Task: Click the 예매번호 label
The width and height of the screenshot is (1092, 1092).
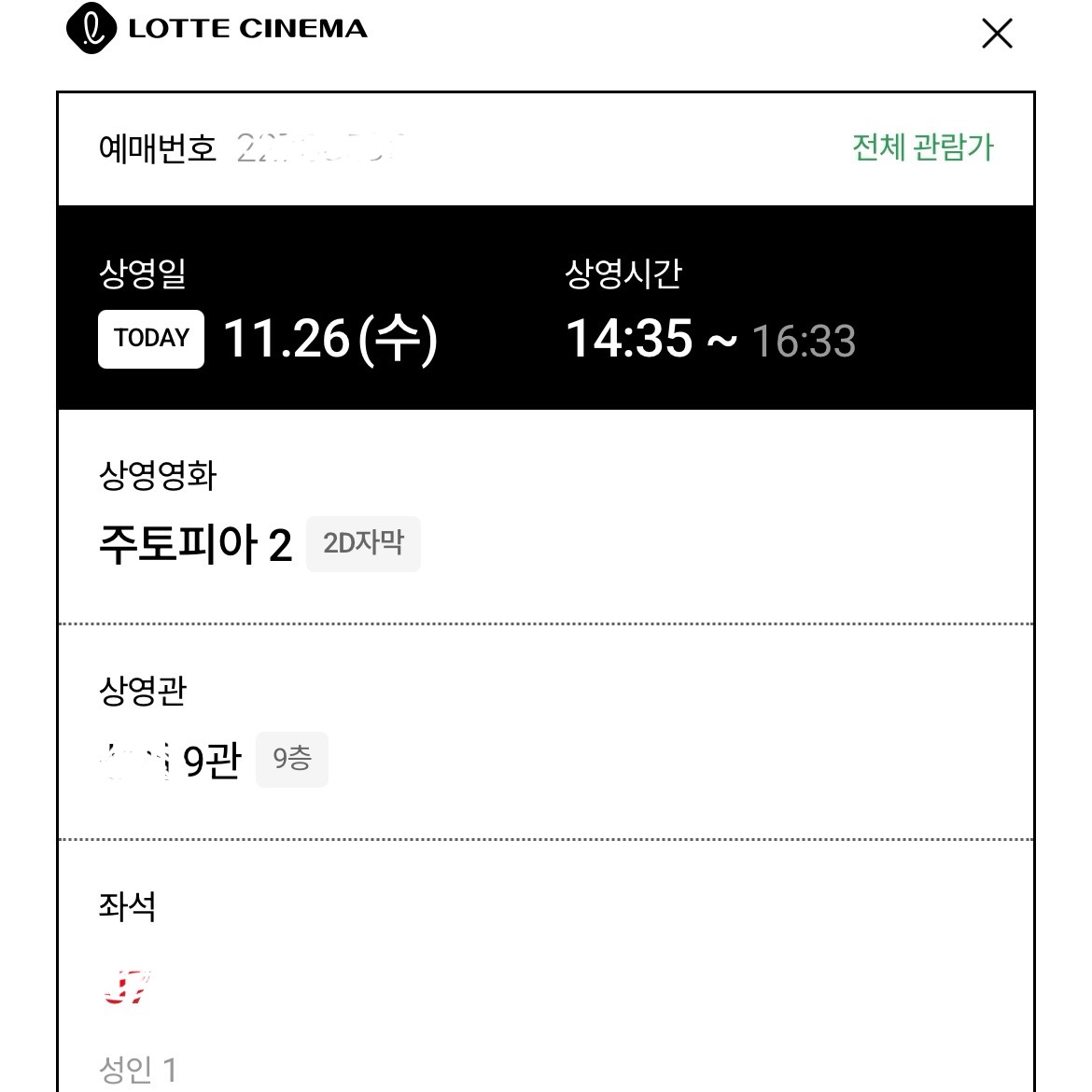Action: pos(158,148)
